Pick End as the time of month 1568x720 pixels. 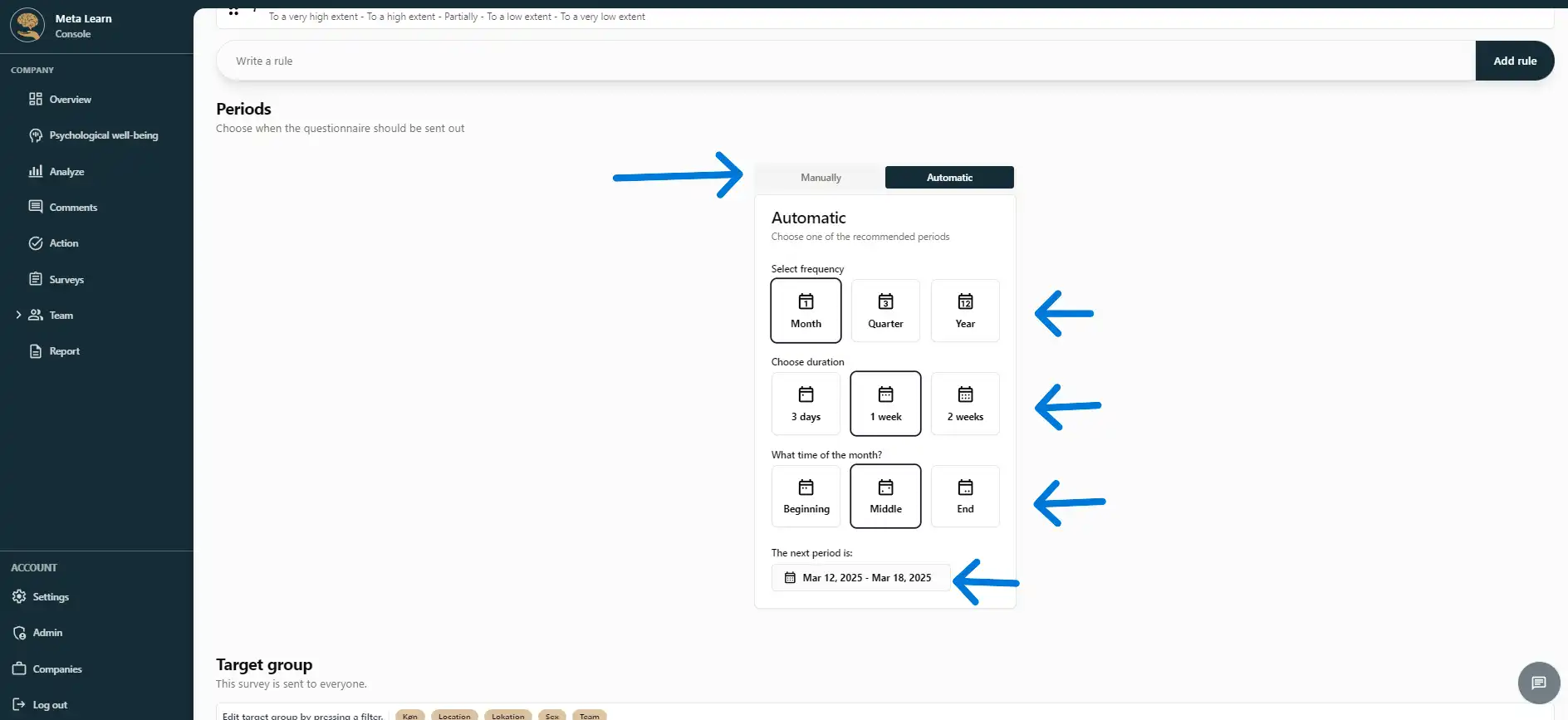pyautogui.click(x=965, y=497)
